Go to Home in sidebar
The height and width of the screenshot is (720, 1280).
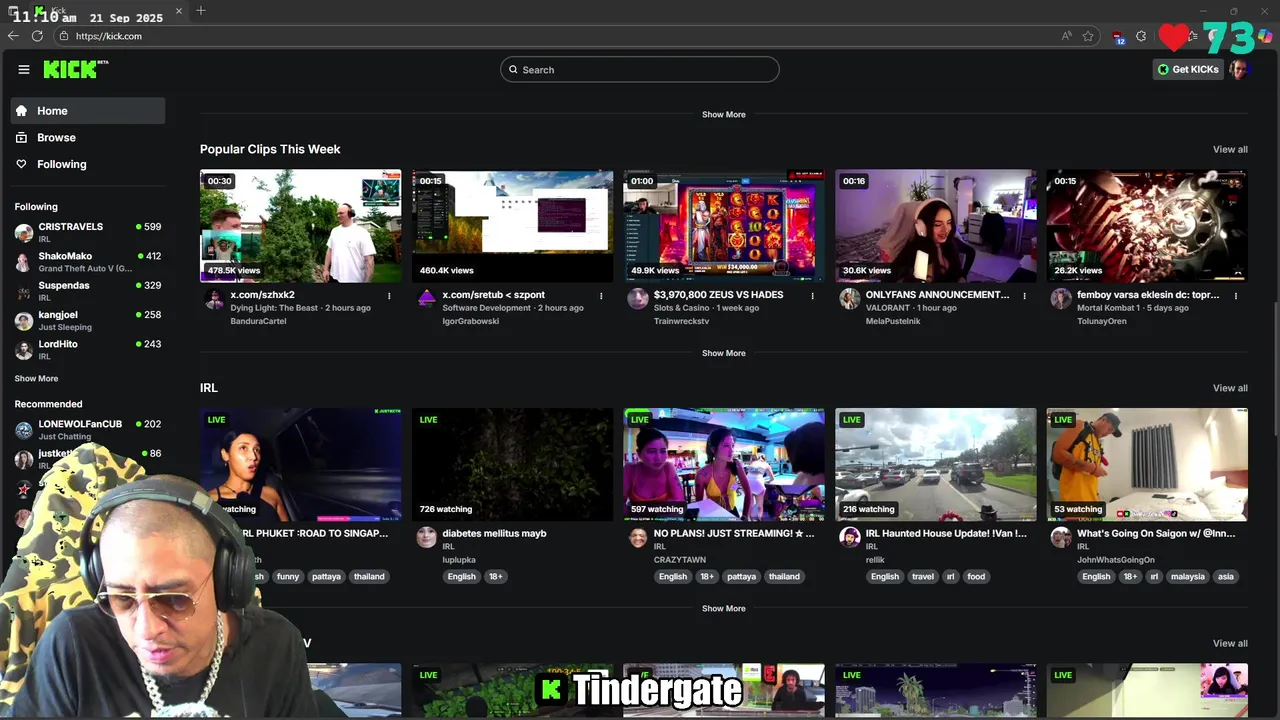click(88, 111)
